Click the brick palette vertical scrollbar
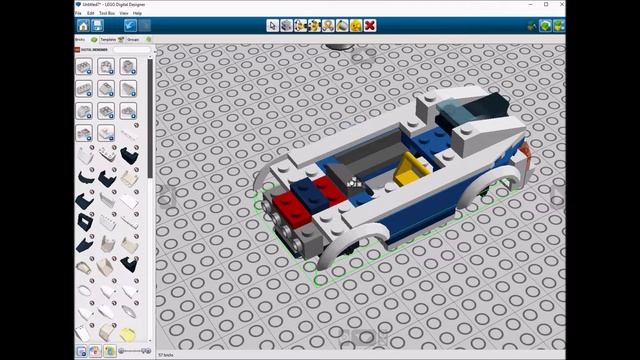This screenshot has height=360, width=640. point(150,118)
